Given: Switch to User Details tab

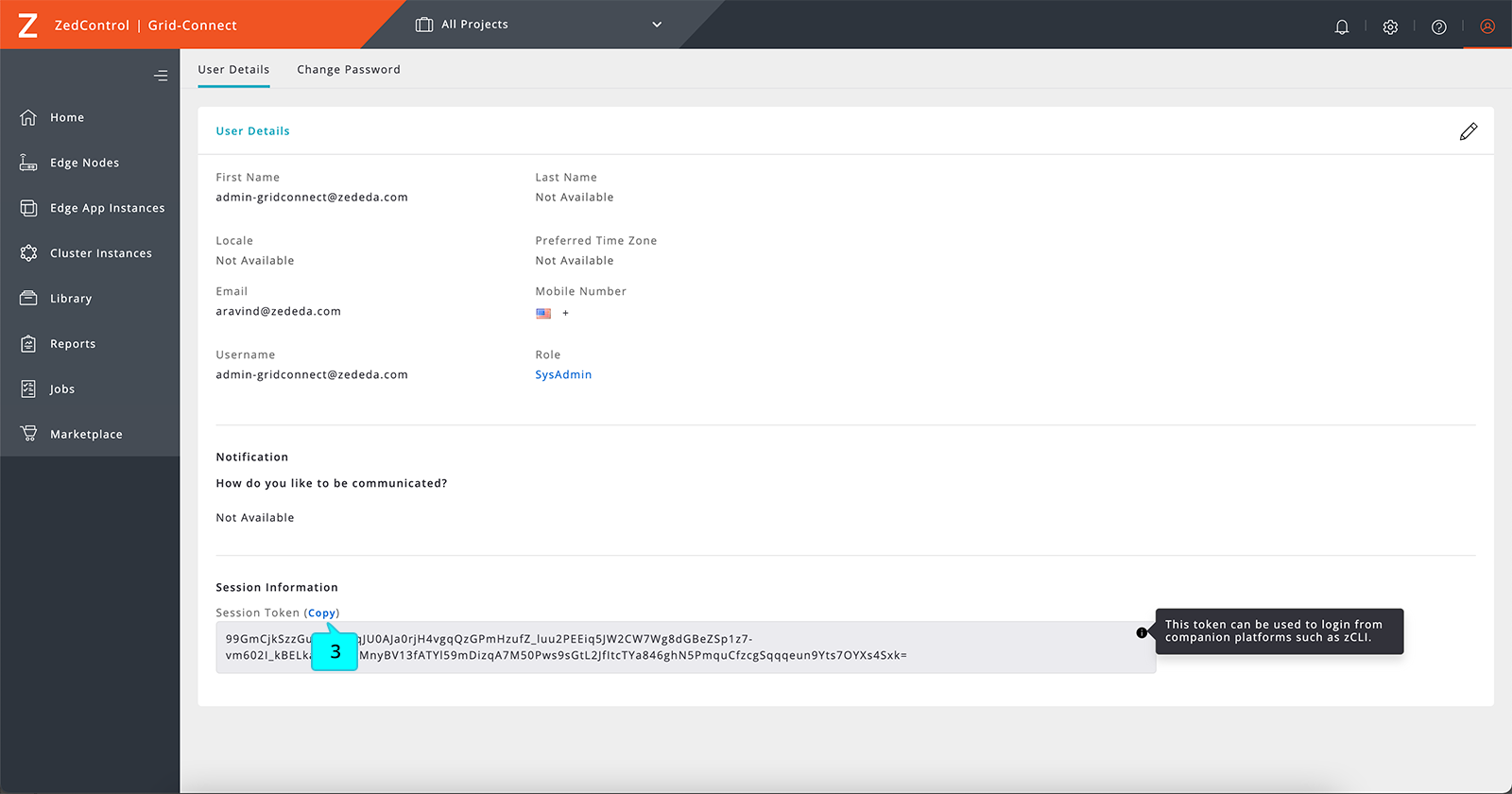Looking at the screenshot, I should point(233,69).
